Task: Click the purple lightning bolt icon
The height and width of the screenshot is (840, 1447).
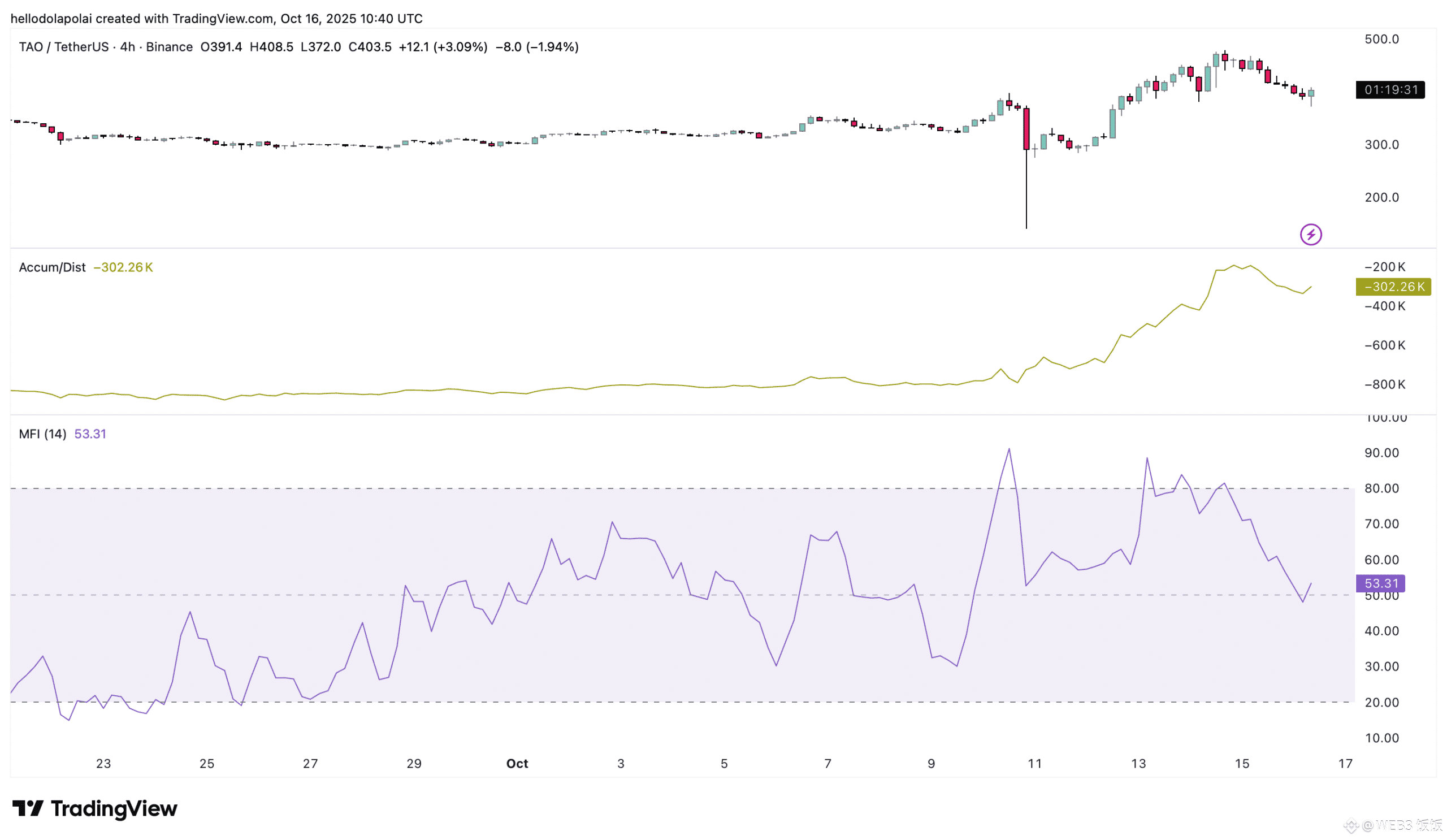Action: pos(1310,234)
